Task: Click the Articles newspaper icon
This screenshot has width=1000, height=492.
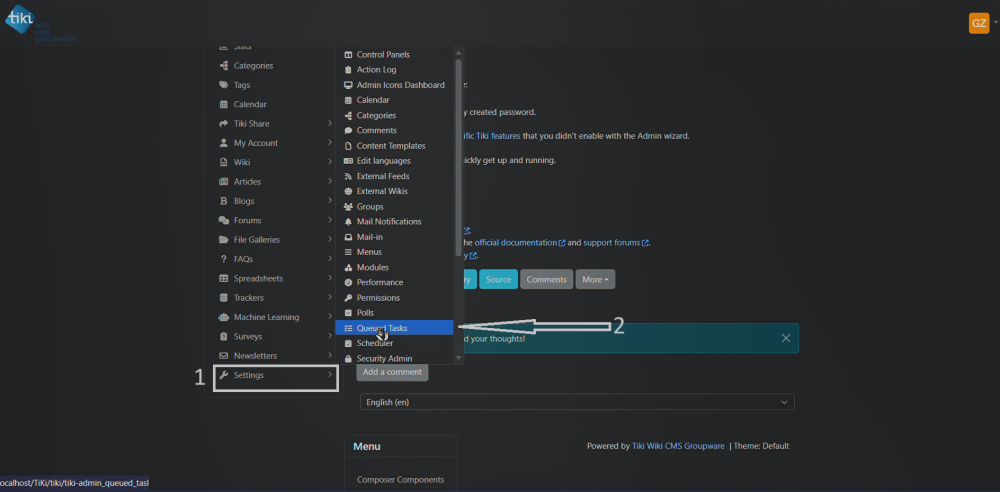Action: pos(223,182)
